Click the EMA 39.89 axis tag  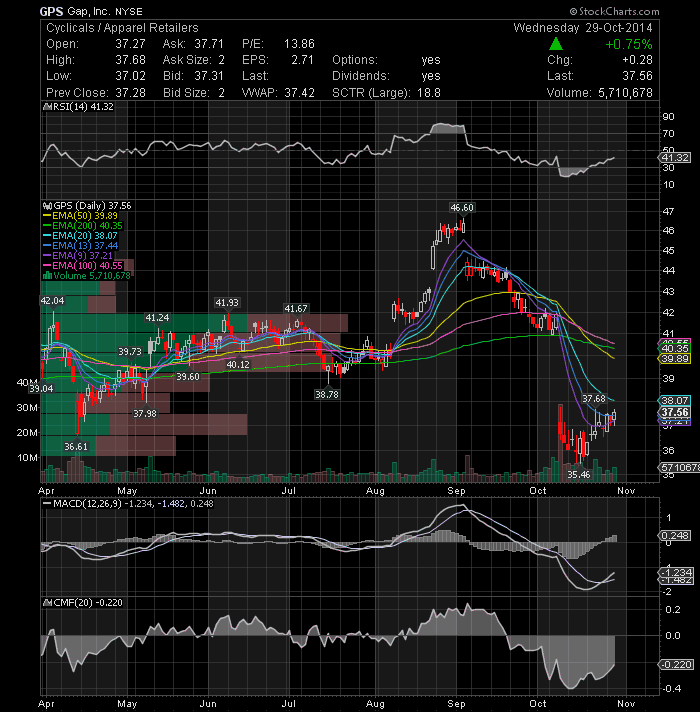[674, 359]
